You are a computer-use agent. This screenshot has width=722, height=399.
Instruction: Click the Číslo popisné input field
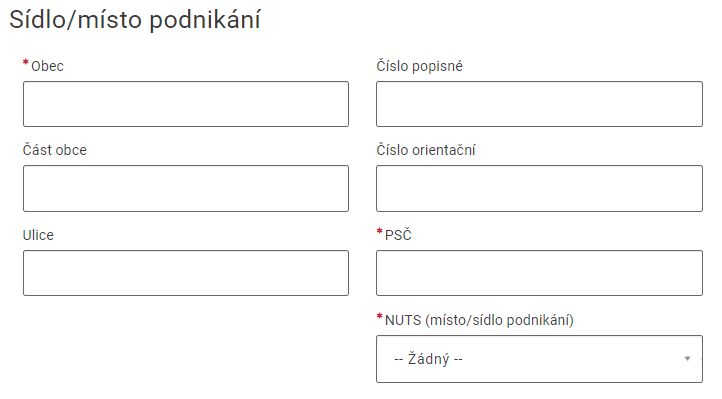click(x=539, y=104)
